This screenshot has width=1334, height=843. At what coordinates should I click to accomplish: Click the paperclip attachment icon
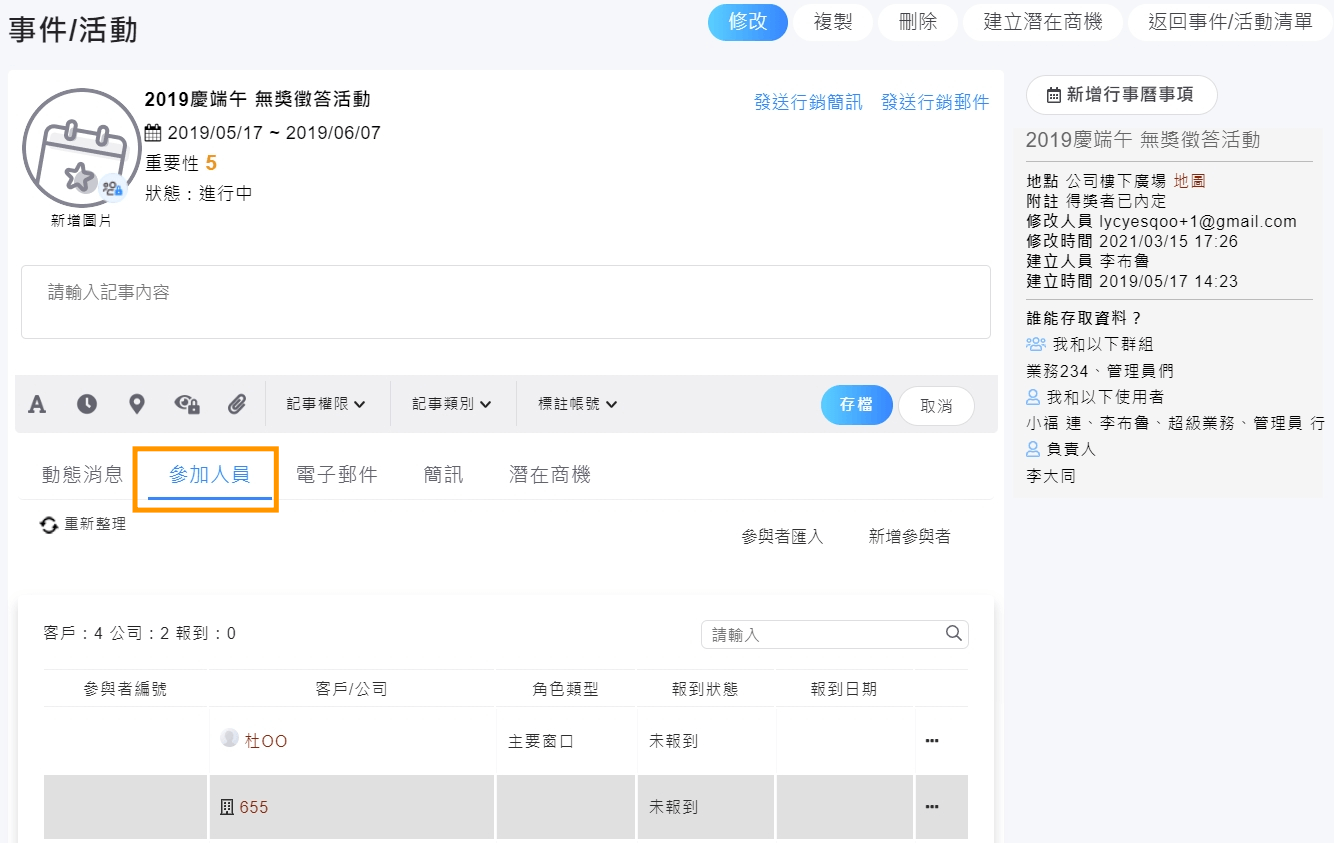237,404
